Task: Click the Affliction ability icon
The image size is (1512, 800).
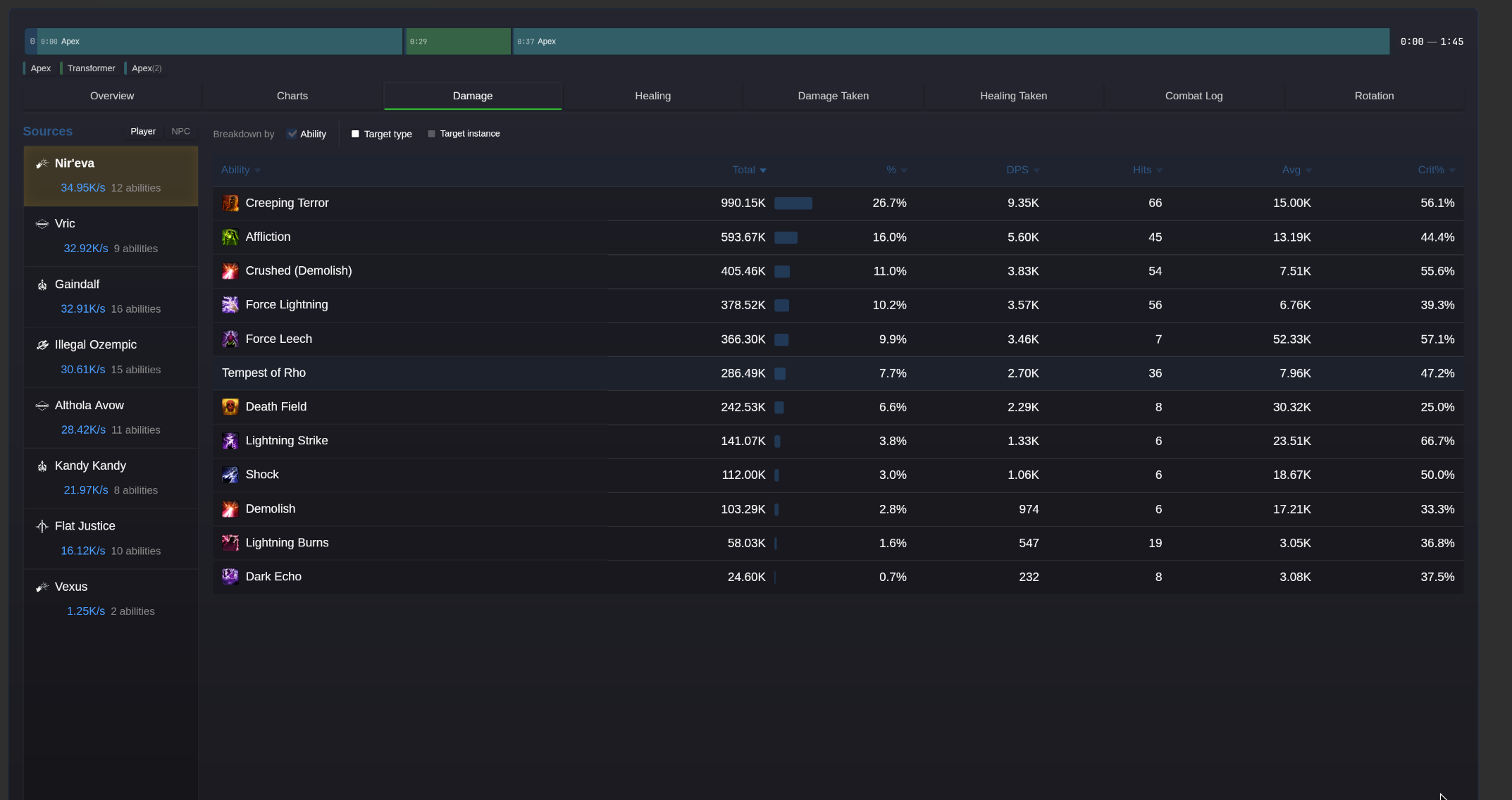Action: 230,237
